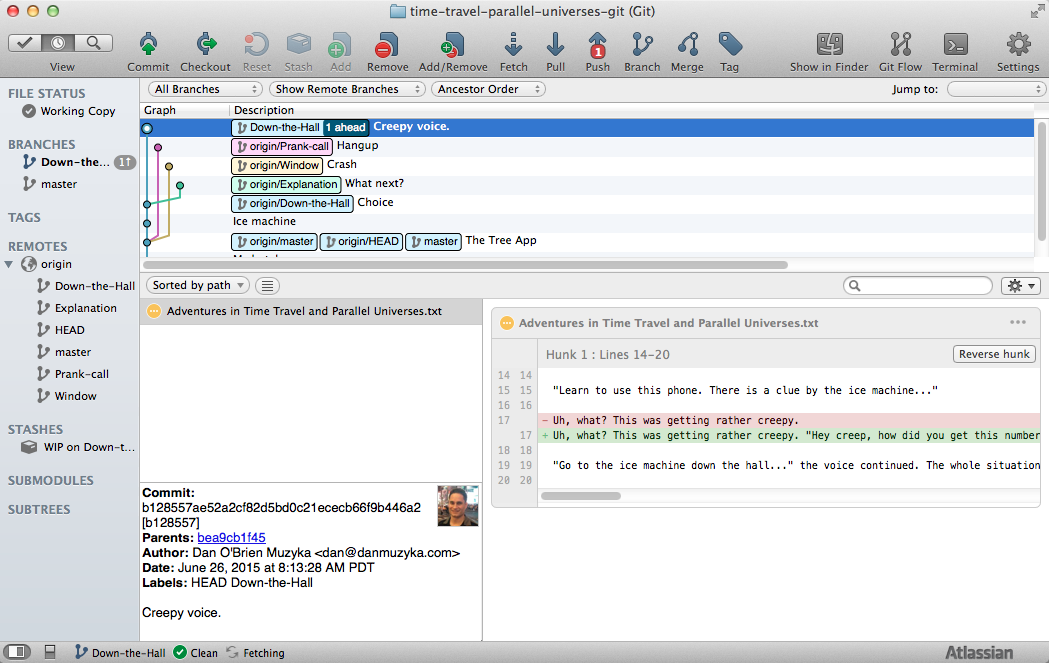The width and height of the screenshot is (1049, 663).
Task: Select remote branch HEAD
Action: [x=70, y=330]
